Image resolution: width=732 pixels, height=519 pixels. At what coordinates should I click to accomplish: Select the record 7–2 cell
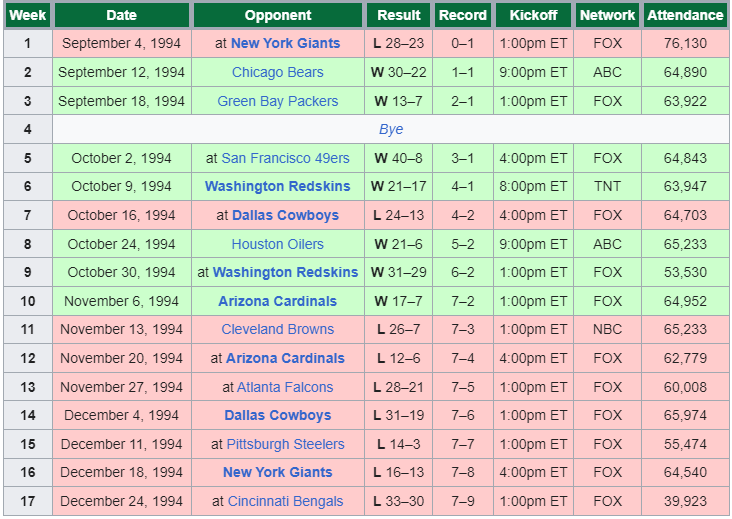point(463,301)
